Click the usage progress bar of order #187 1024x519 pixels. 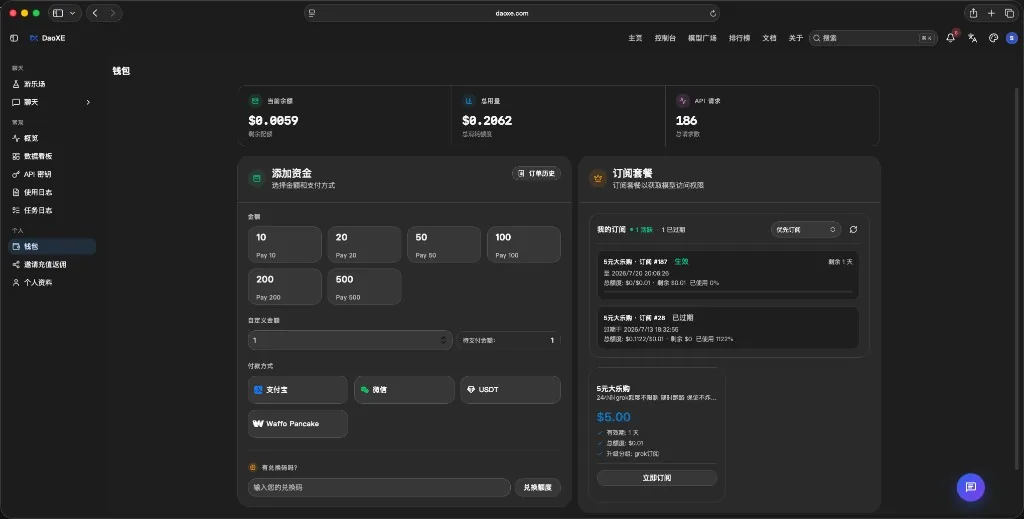(x=728, y=292)
